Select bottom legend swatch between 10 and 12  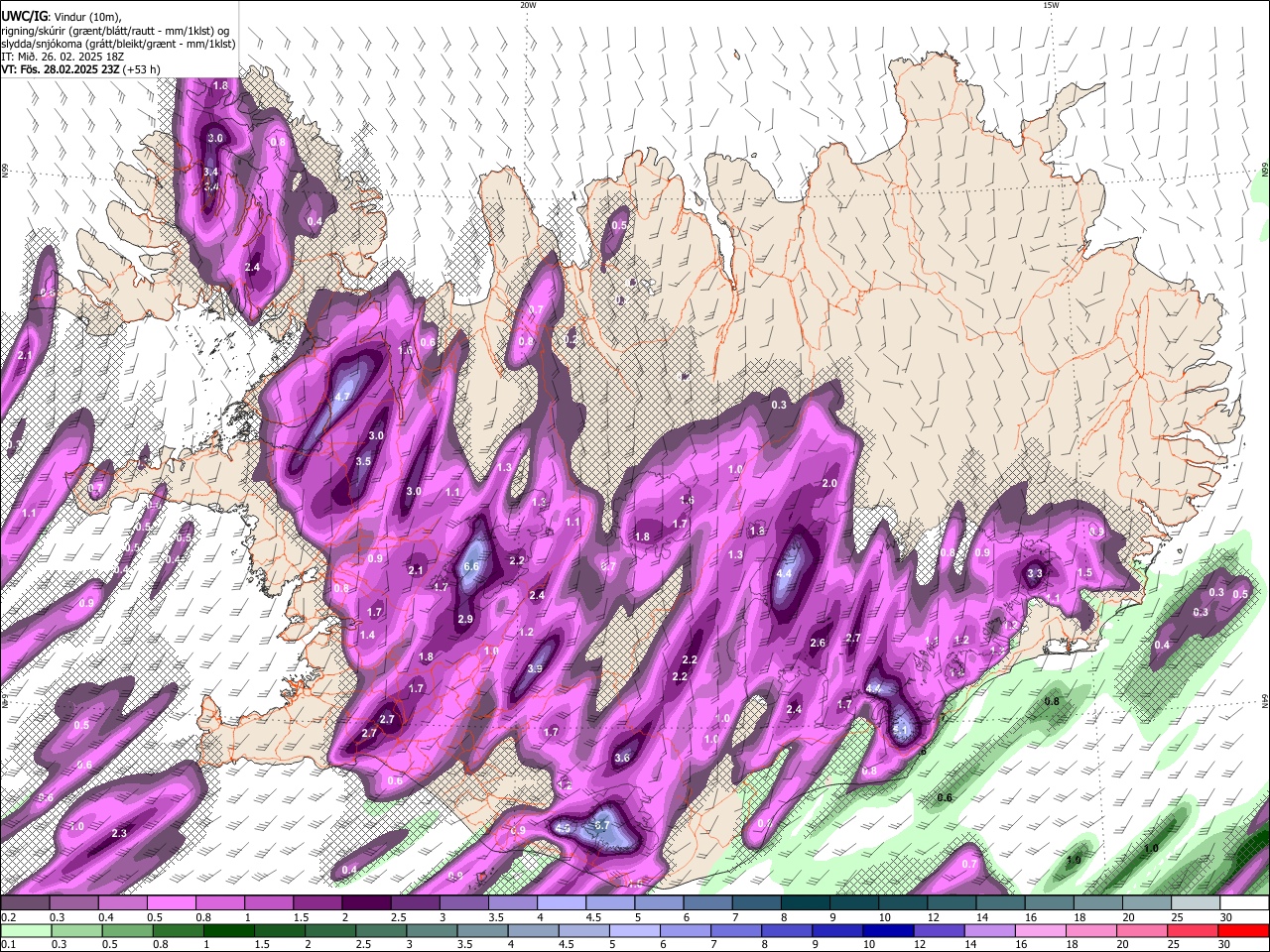tap(890, 930)
